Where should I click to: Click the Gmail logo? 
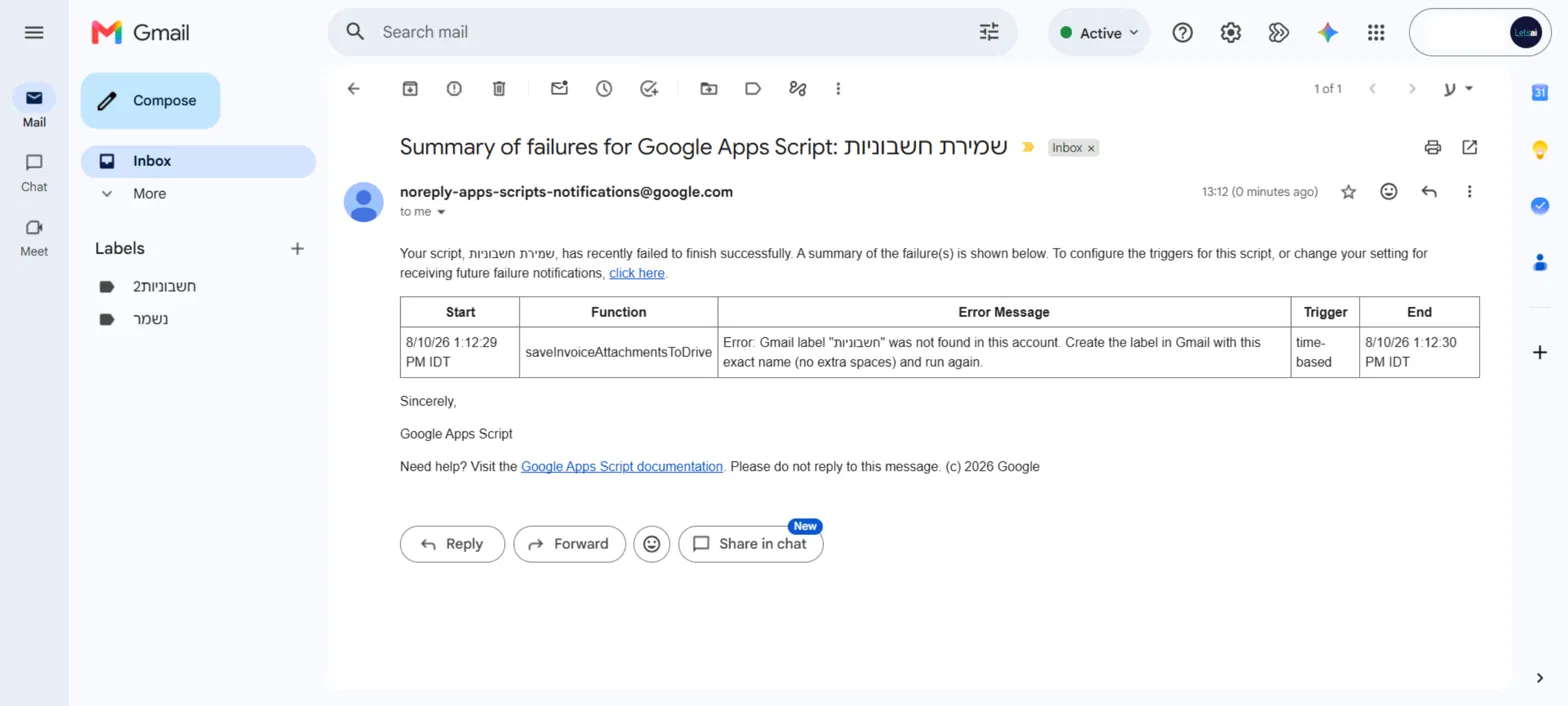tap(140, 32)
